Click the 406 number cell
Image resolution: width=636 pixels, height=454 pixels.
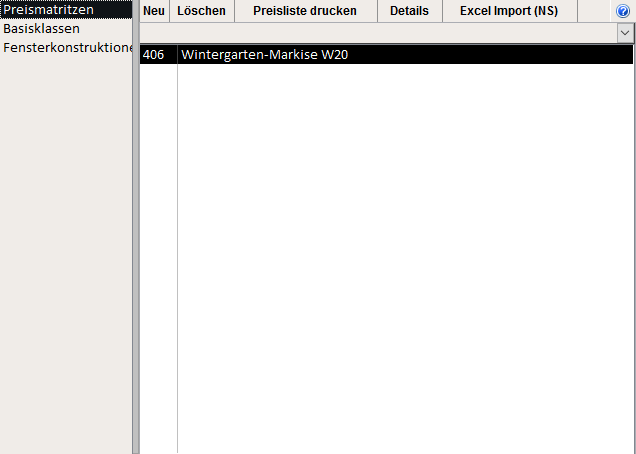154,55
